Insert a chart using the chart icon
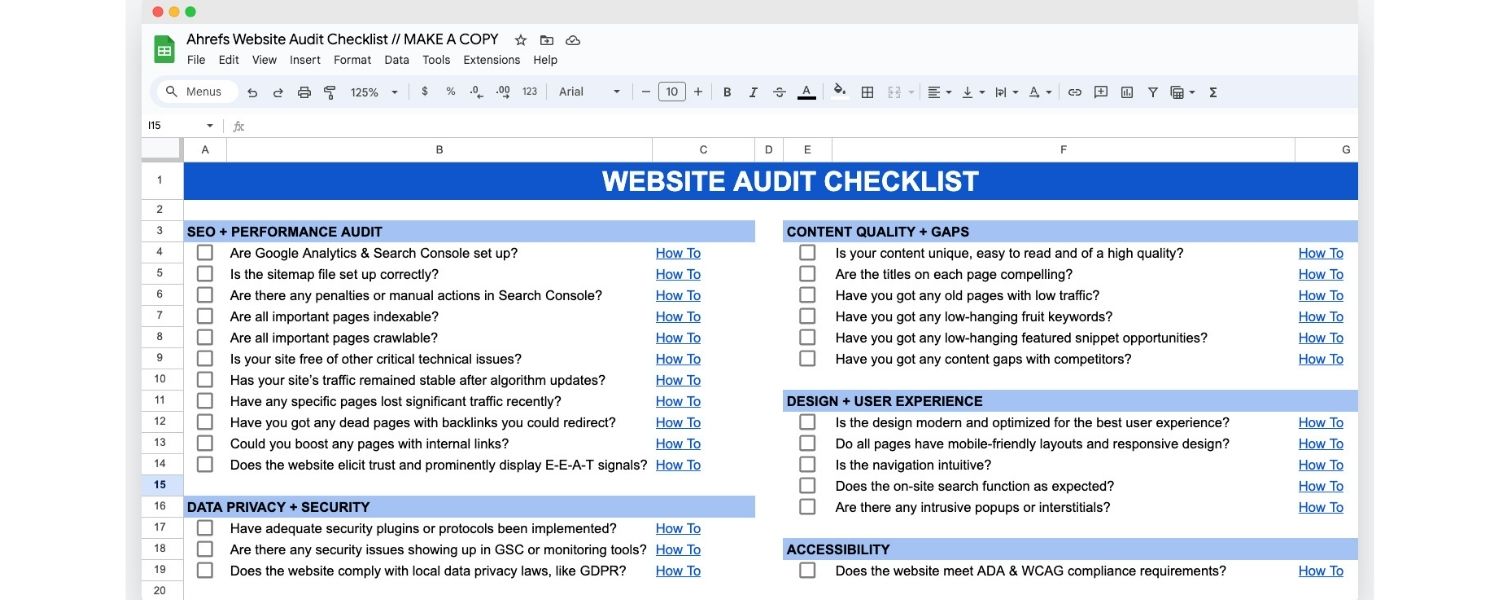1500x600 pixels. pos(1126,91)
